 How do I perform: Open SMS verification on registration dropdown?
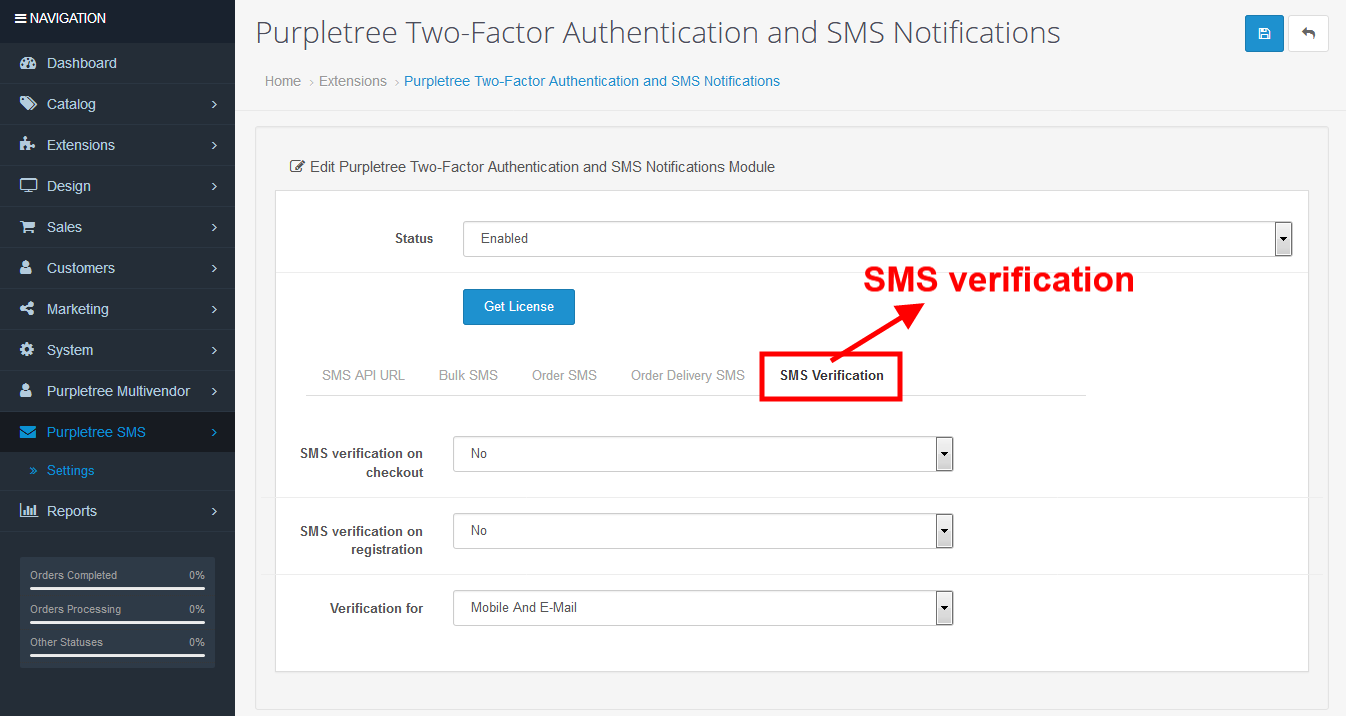click(x=703, y=531)
